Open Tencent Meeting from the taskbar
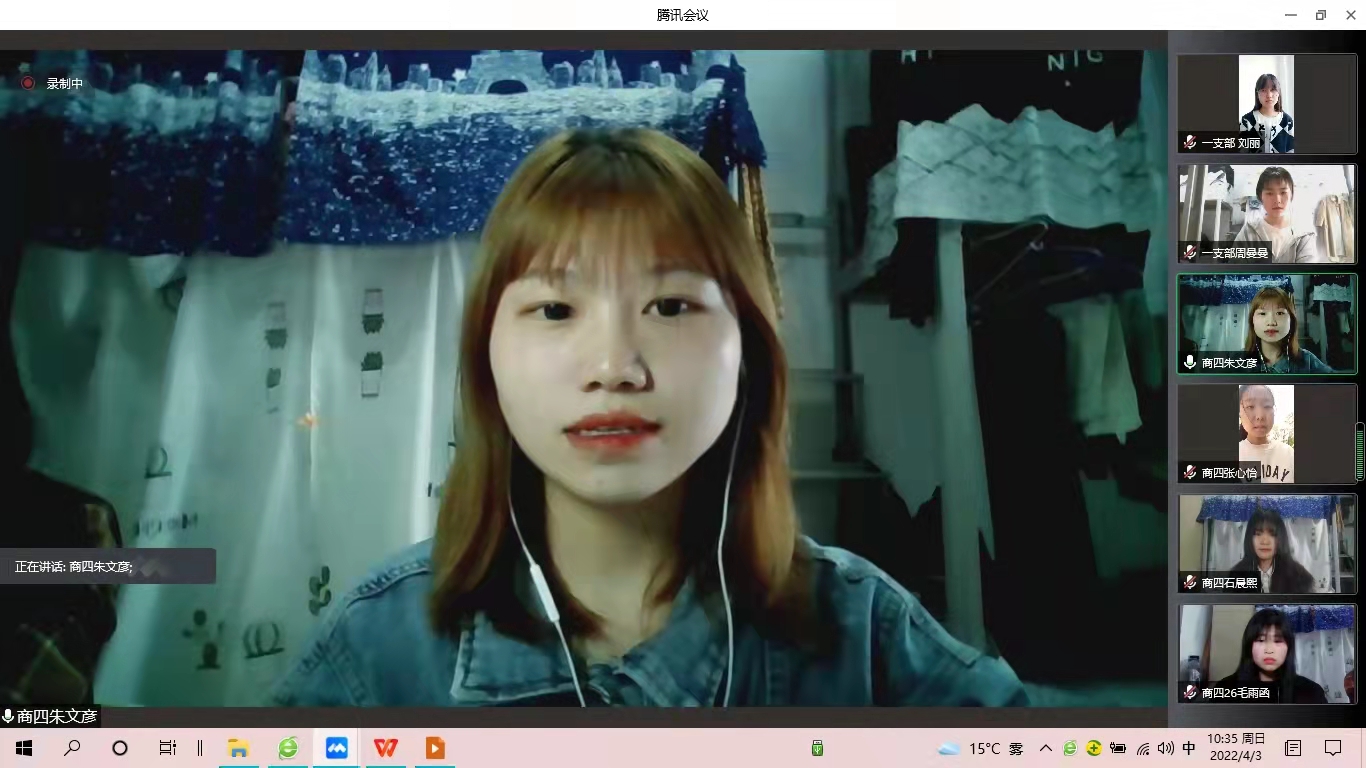 click(x=337, y=748)
